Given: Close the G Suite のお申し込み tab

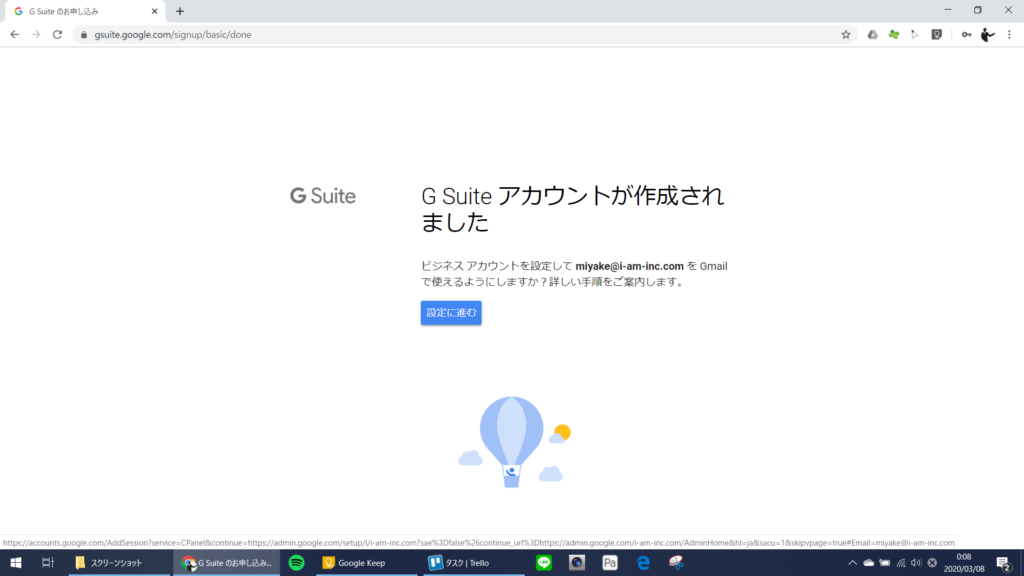Looking at the screenshot, I should 154,12.
